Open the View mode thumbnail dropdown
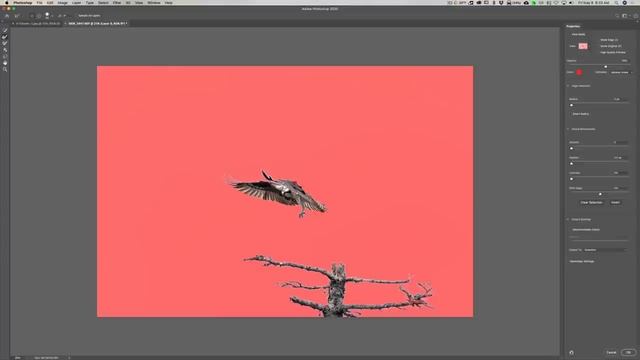The height and width of the screenshot is (360, 640). pyautogui.click(x=583, y=46)
